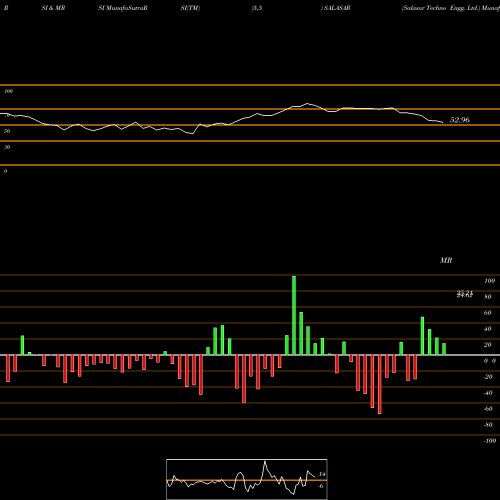500x500 pixels.
Task: Click the MR label above the histogram
Action: pyautogui.click(x=446, y=260)
